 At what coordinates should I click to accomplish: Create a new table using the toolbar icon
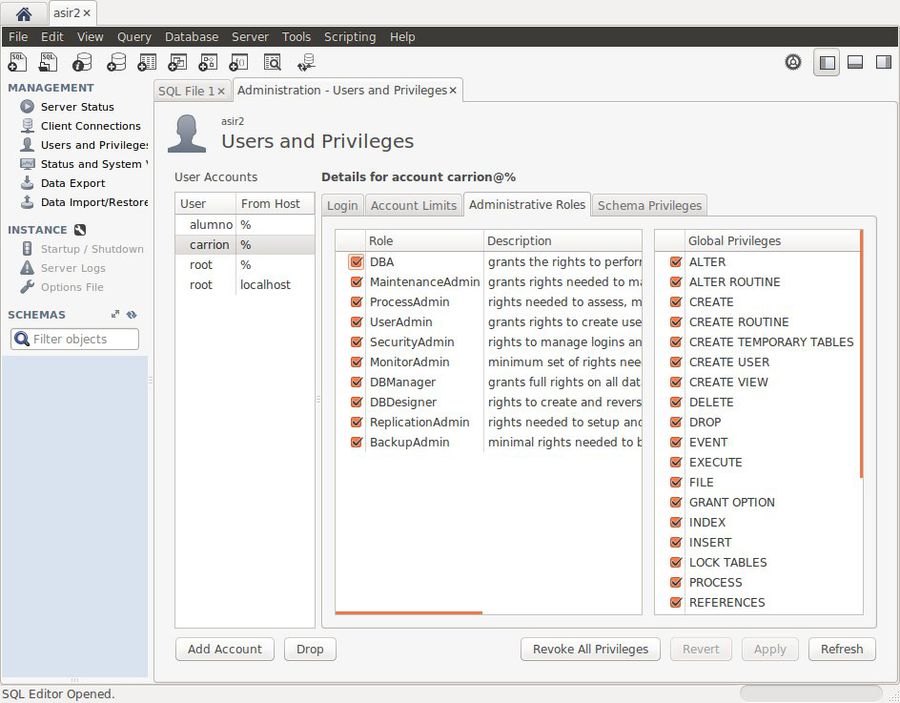click(x=147, y=62)
